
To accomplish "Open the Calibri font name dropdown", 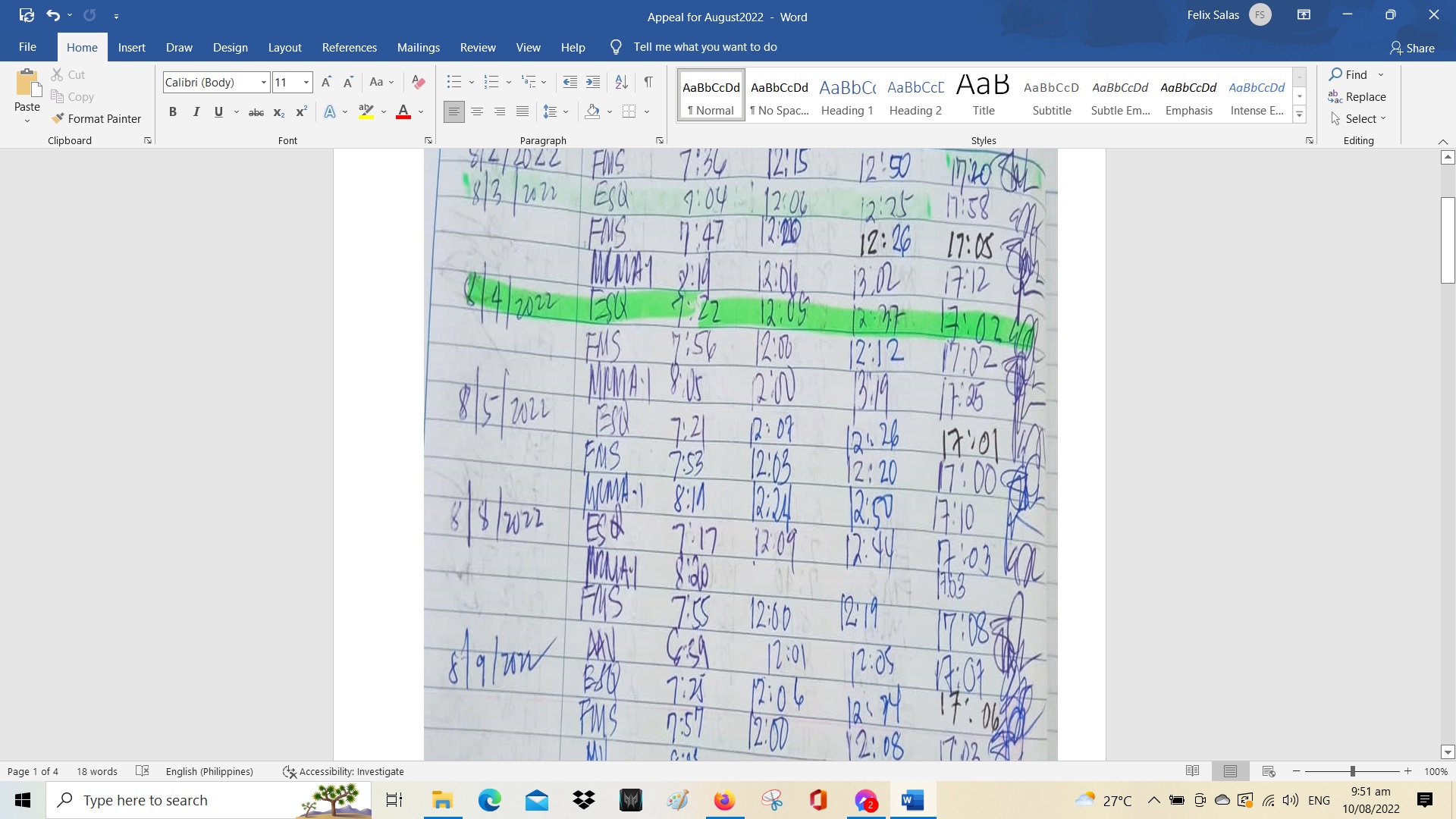I will (x=264, y=82).
